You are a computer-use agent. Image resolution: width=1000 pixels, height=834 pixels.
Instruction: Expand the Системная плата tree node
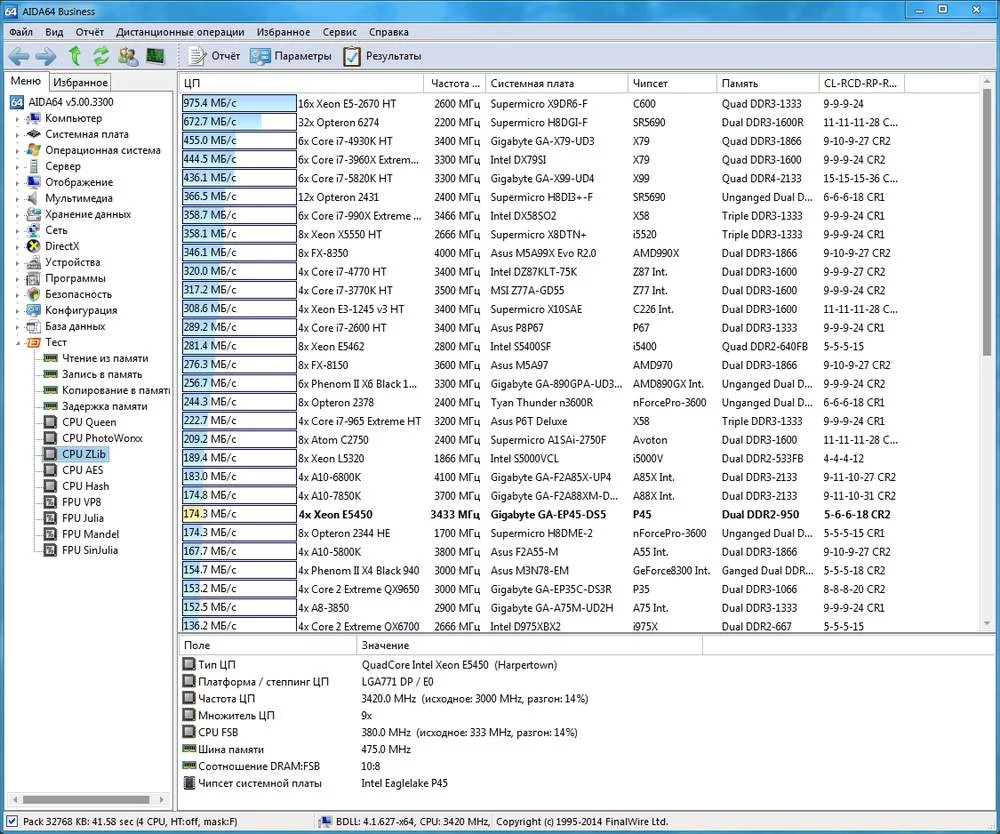17,135
